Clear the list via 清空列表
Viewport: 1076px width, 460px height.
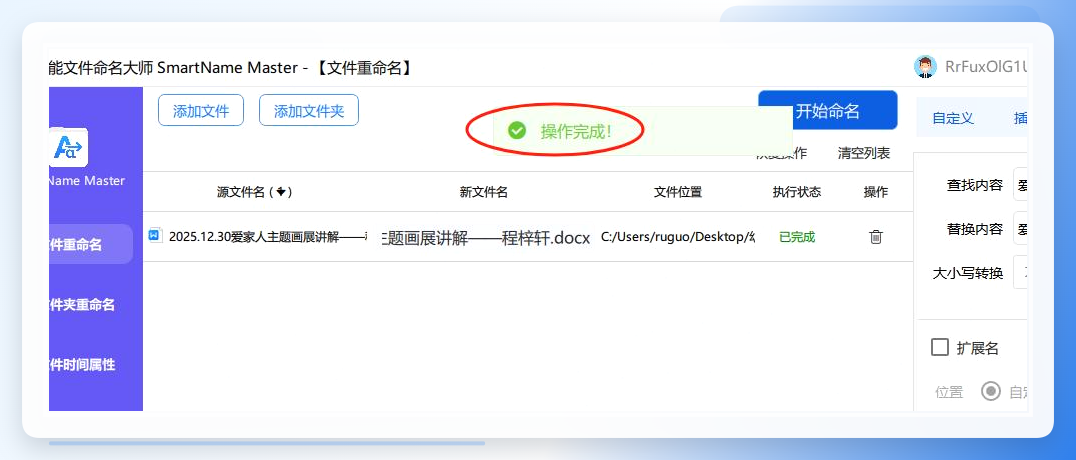coord(864,154)
